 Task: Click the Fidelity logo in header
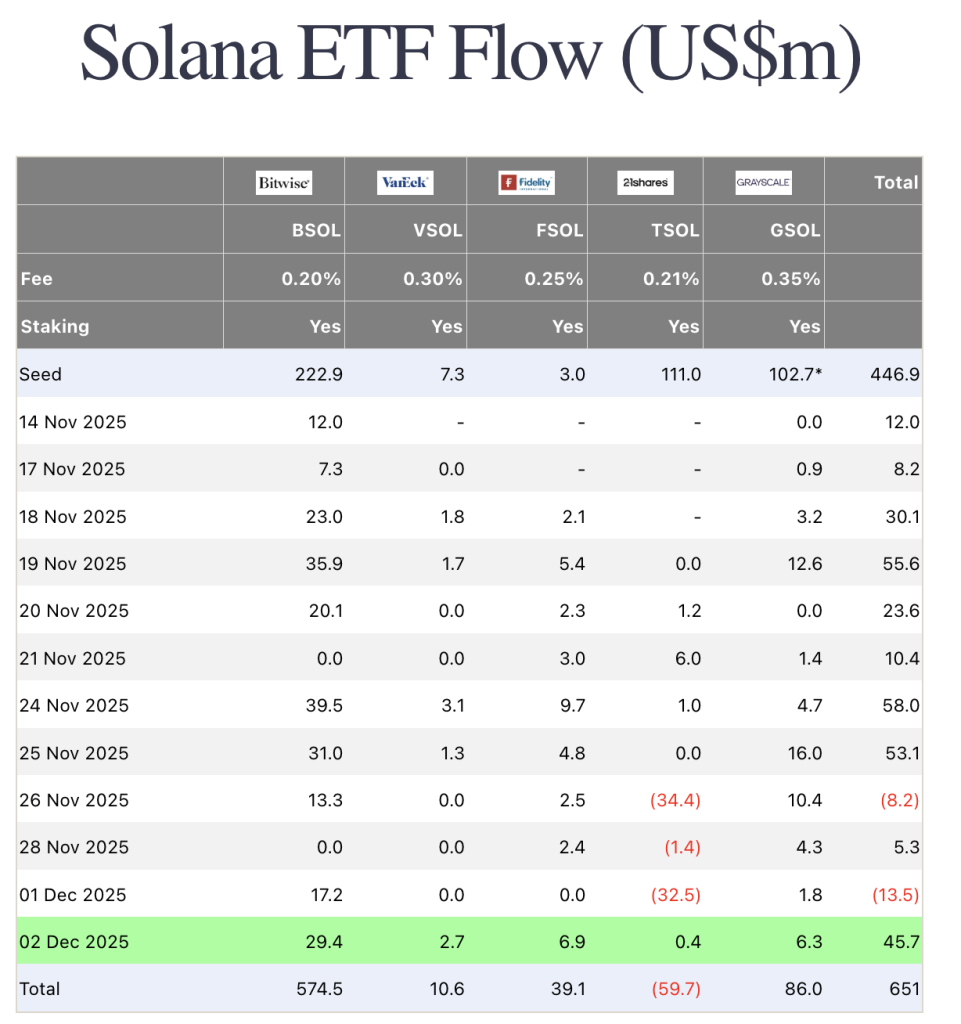coord(526,183)
